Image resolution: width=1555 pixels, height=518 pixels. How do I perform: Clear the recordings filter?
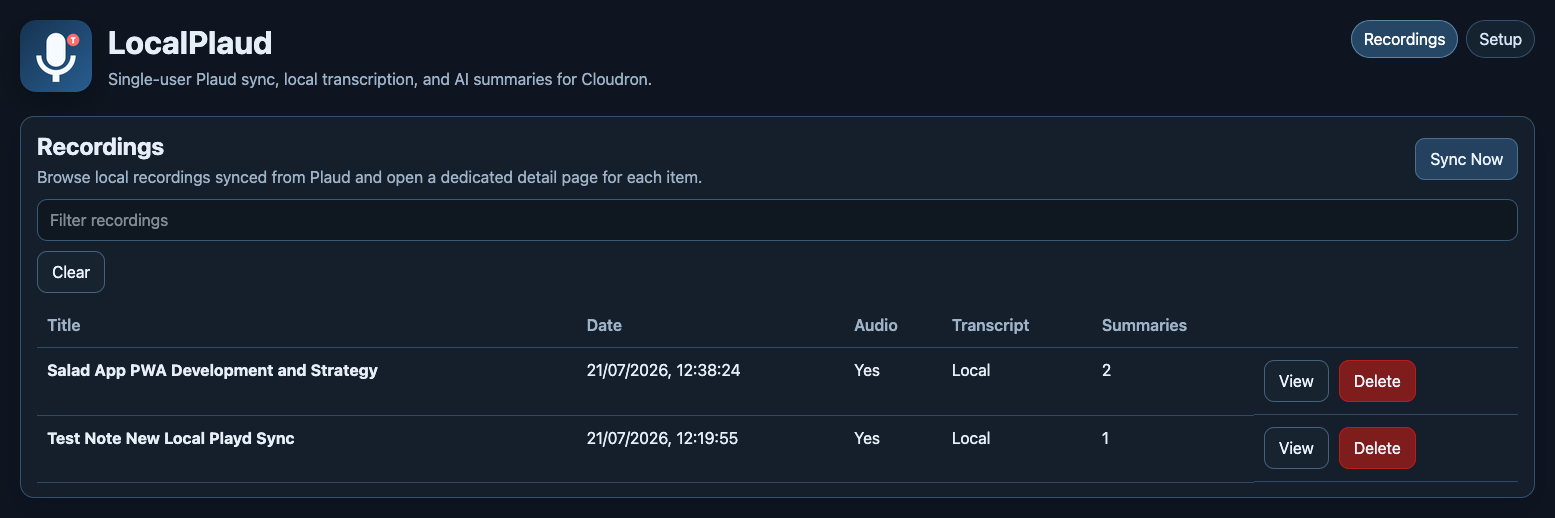tap(71, 272)
